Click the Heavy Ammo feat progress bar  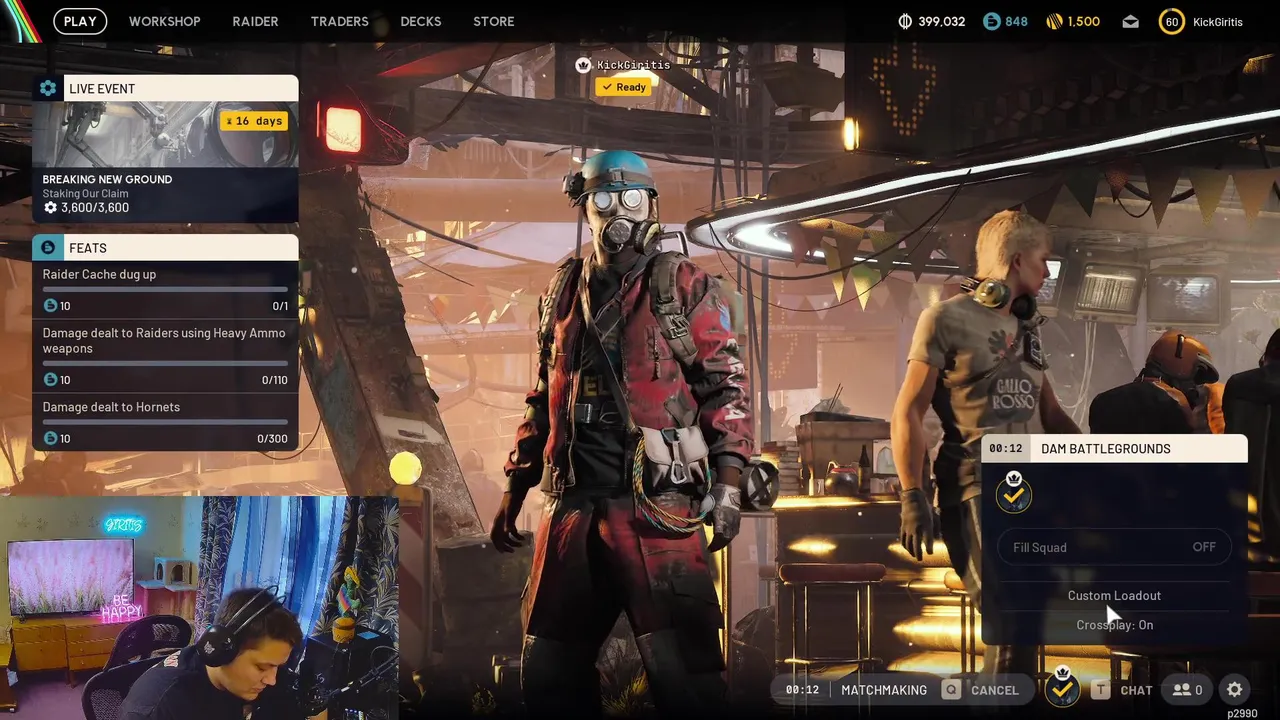point(165,364)
